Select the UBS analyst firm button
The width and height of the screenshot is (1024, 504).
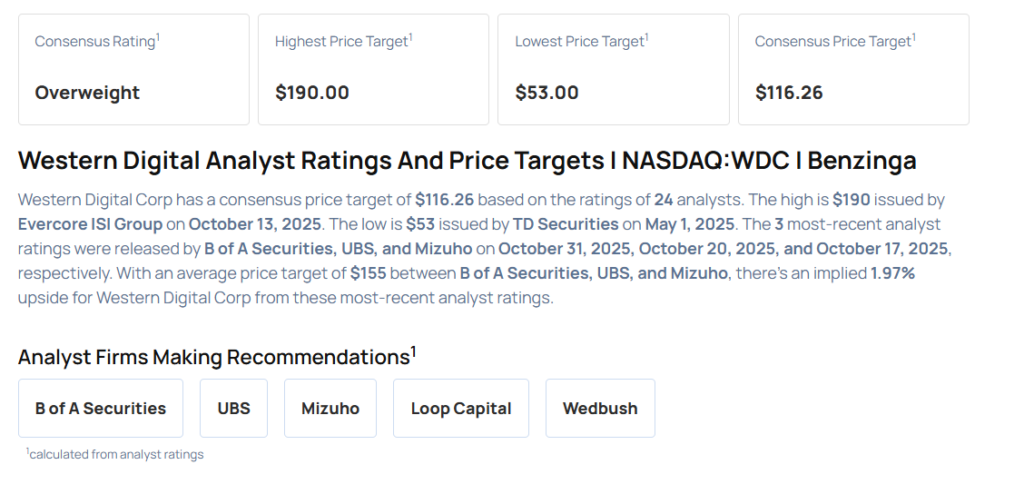pos(234,408)
